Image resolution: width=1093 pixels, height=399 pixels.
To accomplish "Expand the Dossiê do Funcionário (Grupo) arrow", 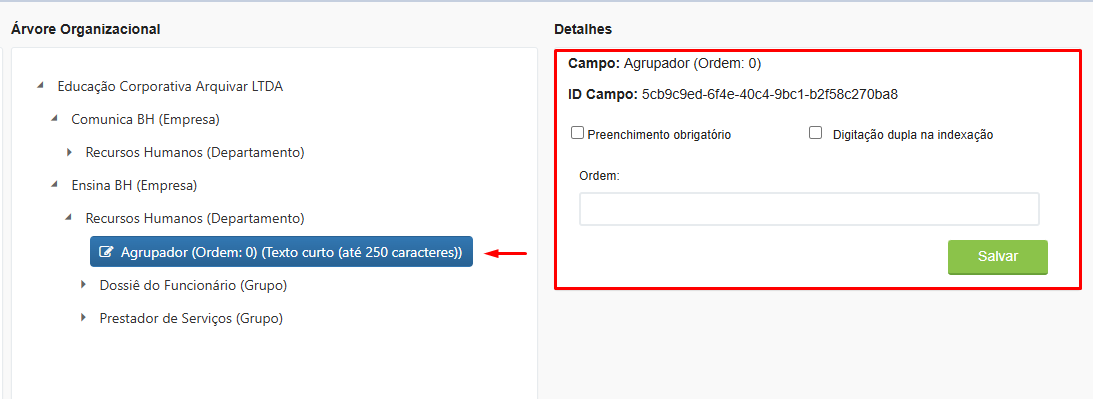I will (83, 285).
